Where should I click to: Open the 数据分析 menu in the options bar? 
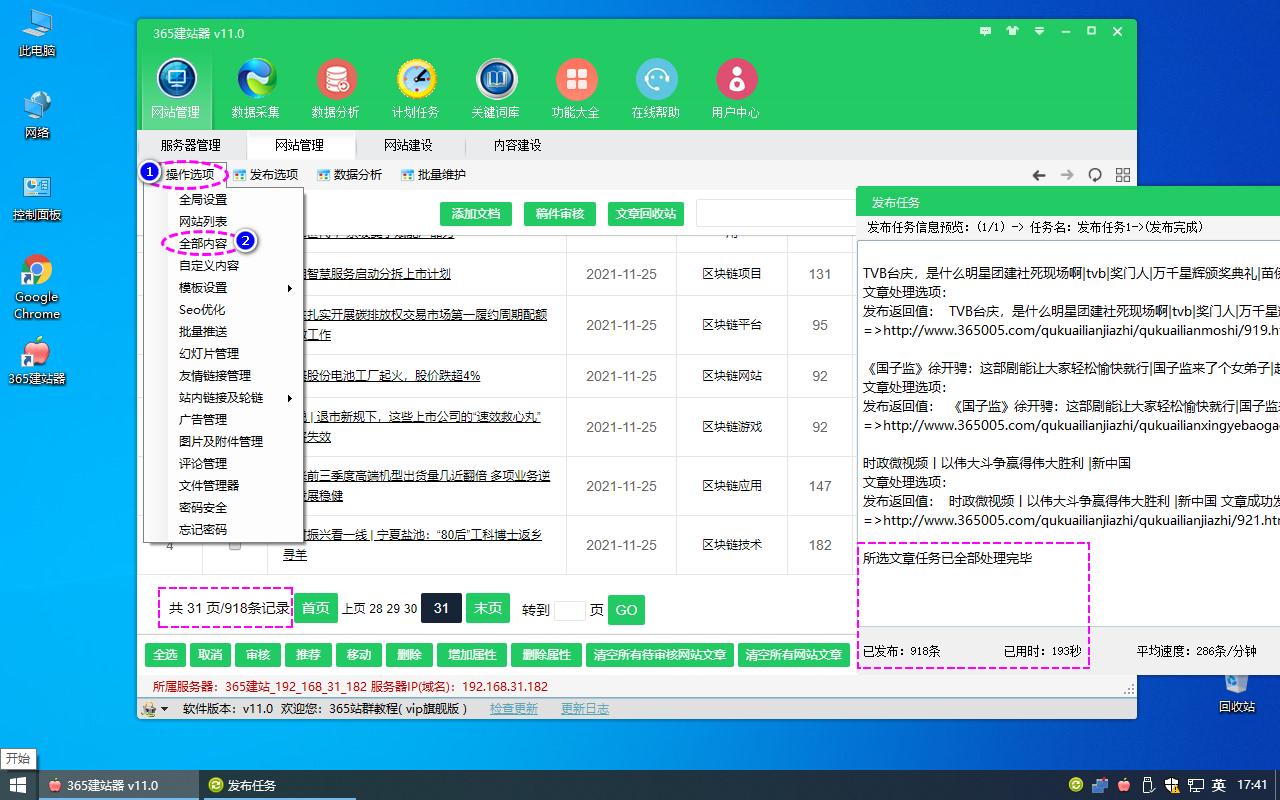[350, 175]
